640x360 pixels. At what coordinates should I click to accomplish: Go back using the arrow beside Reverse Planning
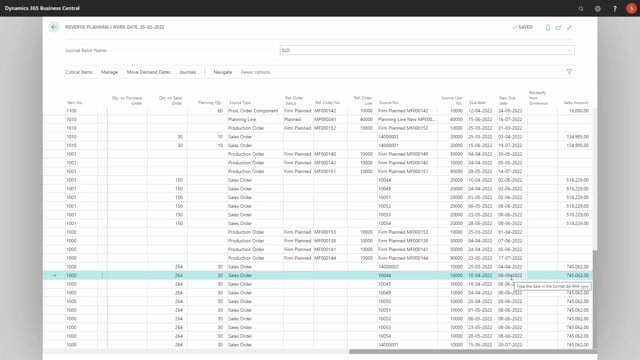tap(53, 27)
